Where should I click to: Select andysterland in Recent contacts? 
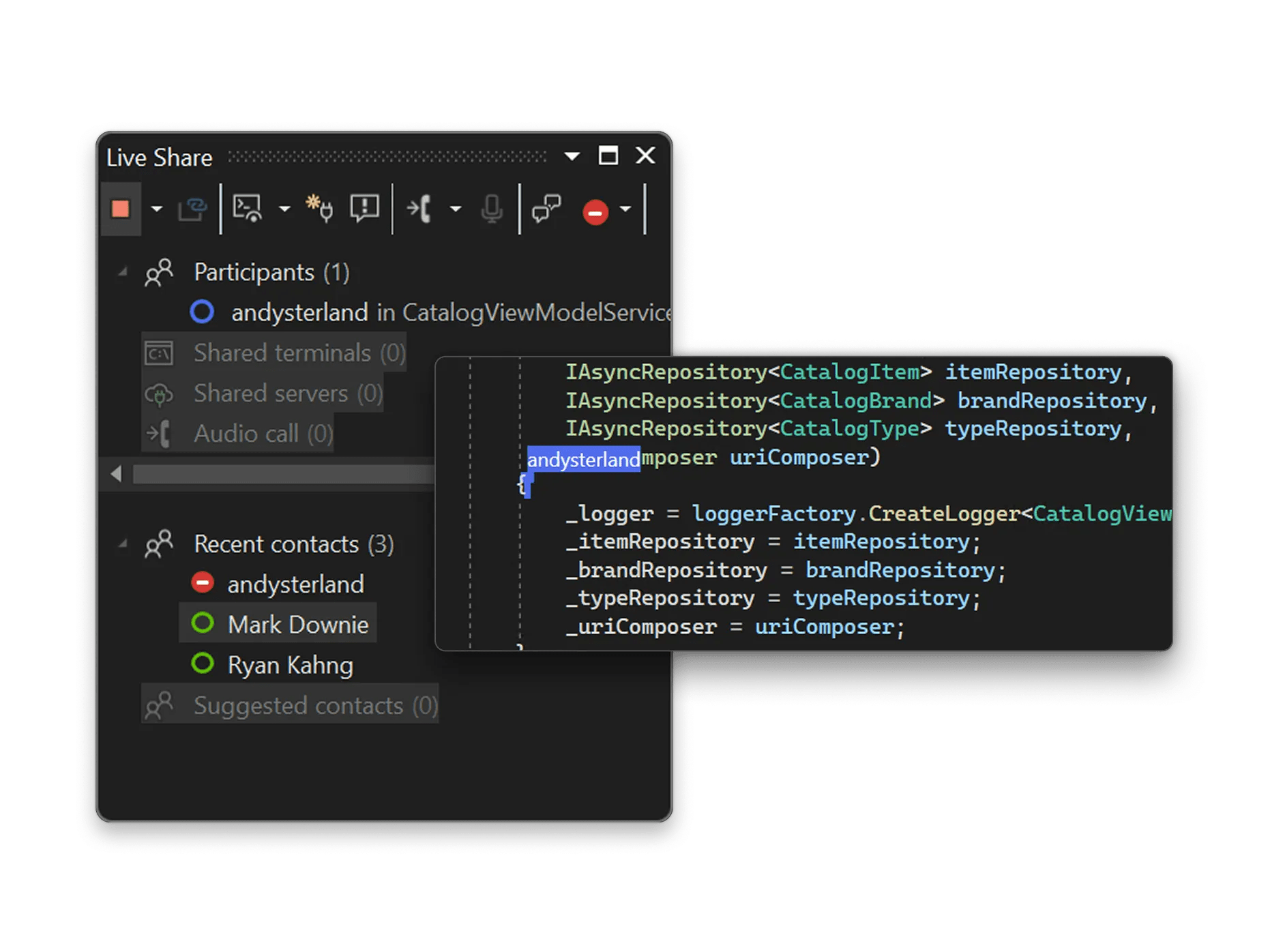point(296,584)
